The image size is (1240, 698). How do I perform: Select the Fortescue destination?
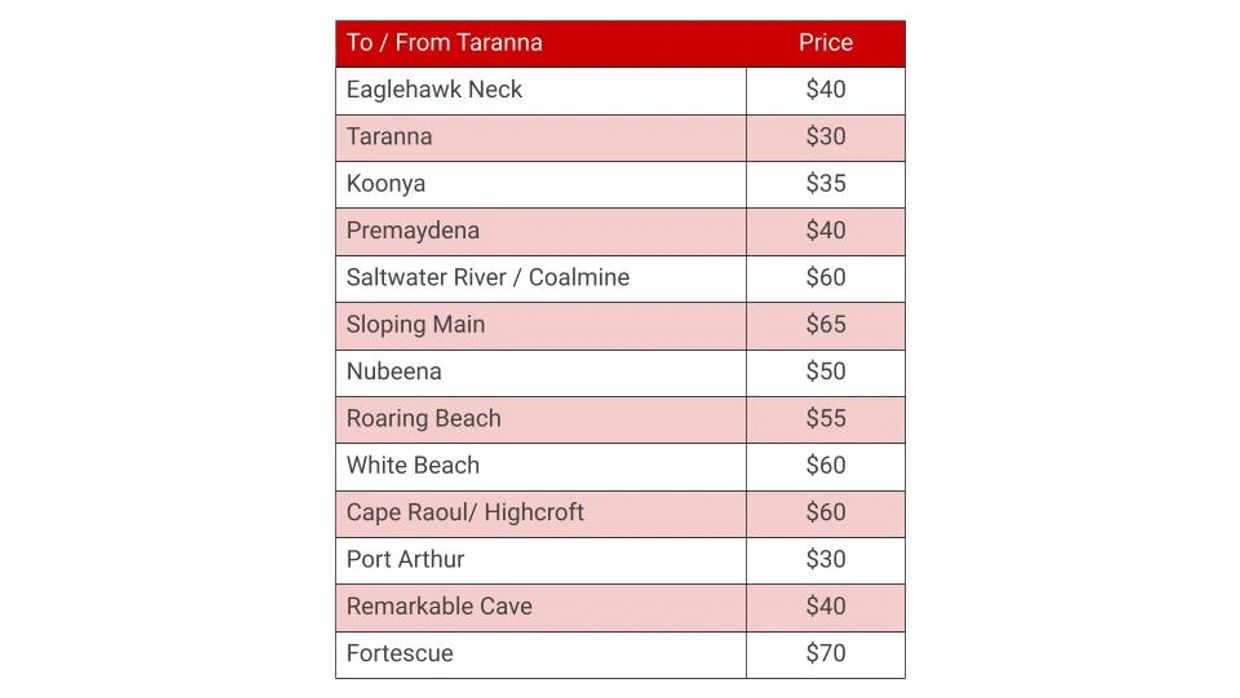400,654
